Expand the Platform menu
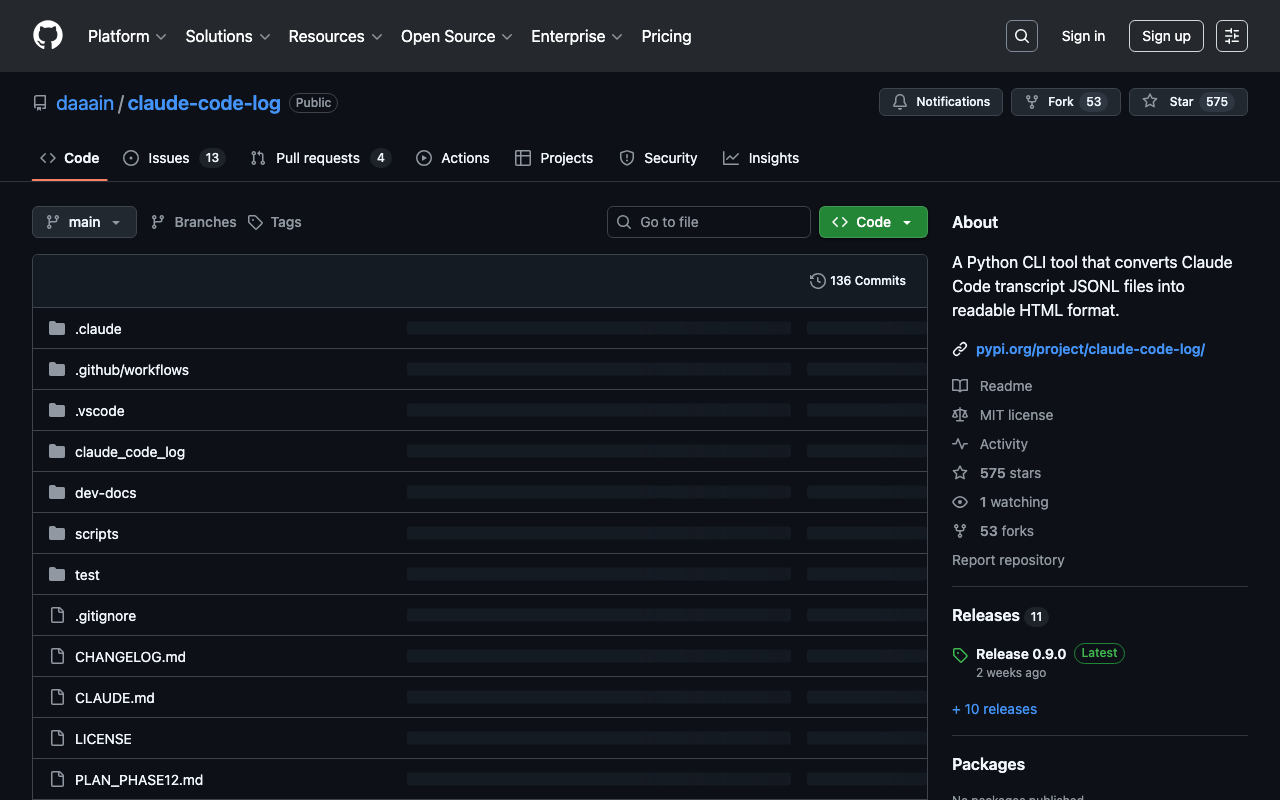Viewport: 1280px width, 800px height. pos(126,36)
